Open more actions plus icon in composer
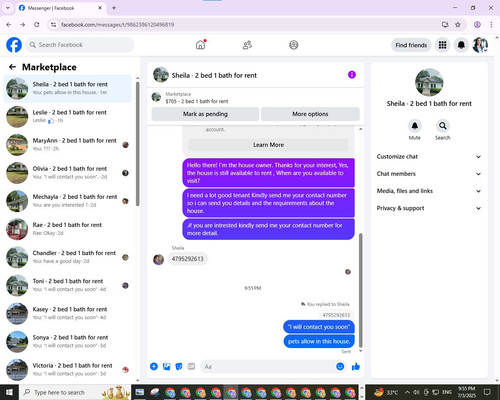This screenshot has height=400, width=500. coord(154,366)
